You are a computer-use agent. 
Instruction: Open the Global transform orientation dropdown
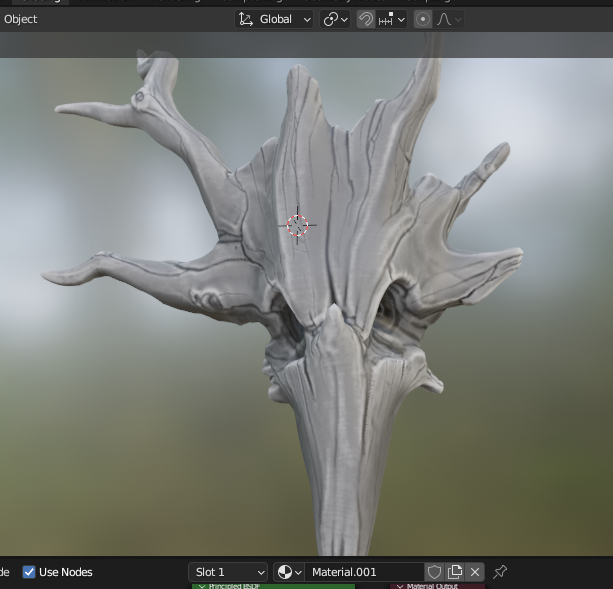(x=275, y=19)
